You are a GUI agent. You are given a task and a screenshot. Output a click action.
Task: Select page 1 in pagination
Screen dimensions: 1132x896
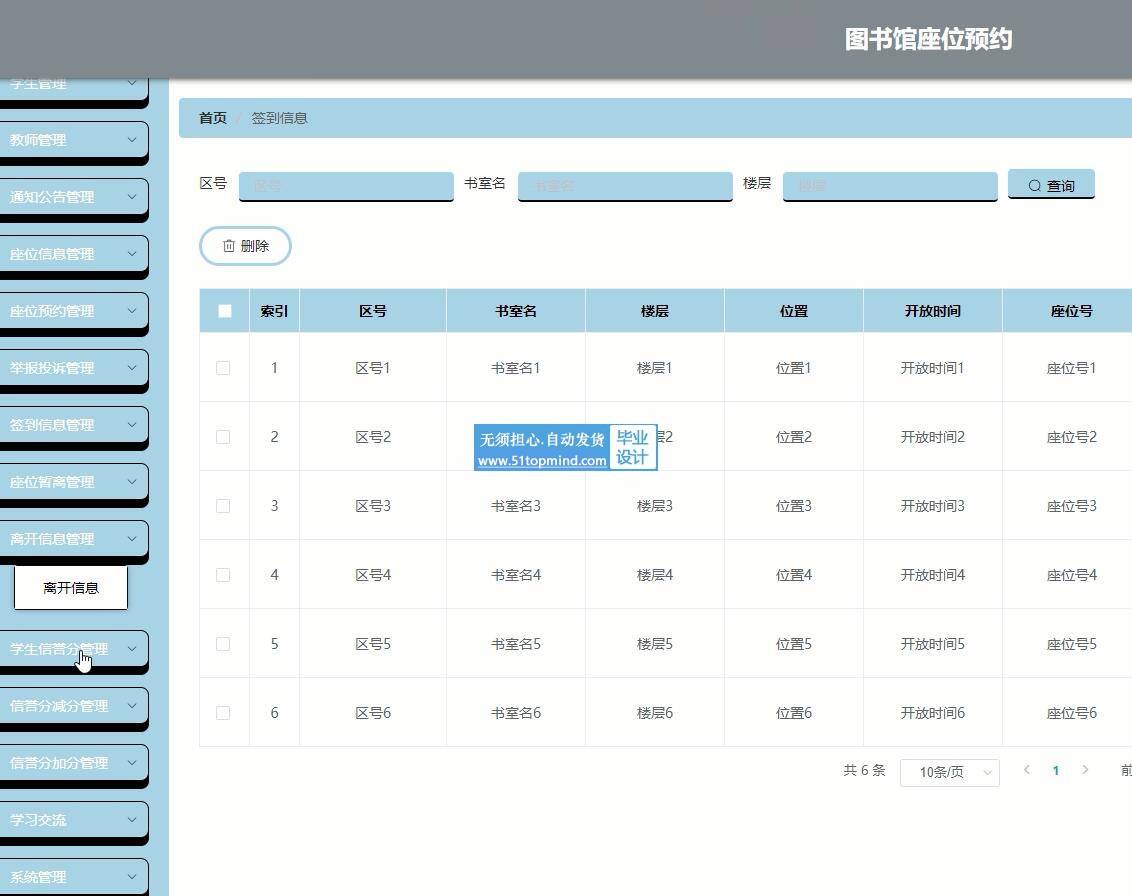[1055, 770]
